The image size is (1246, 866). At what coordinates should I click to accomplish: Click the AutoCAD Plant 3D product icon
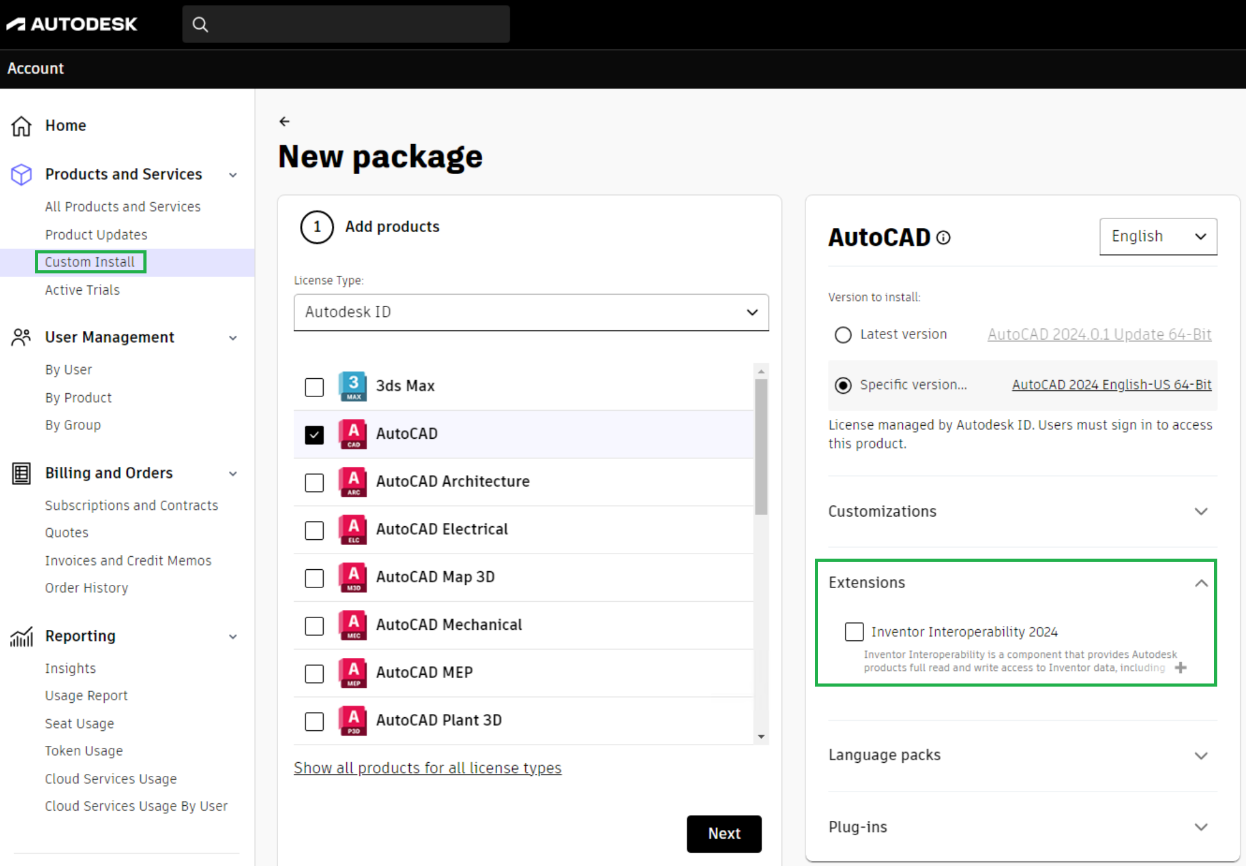tap(352, 720)
